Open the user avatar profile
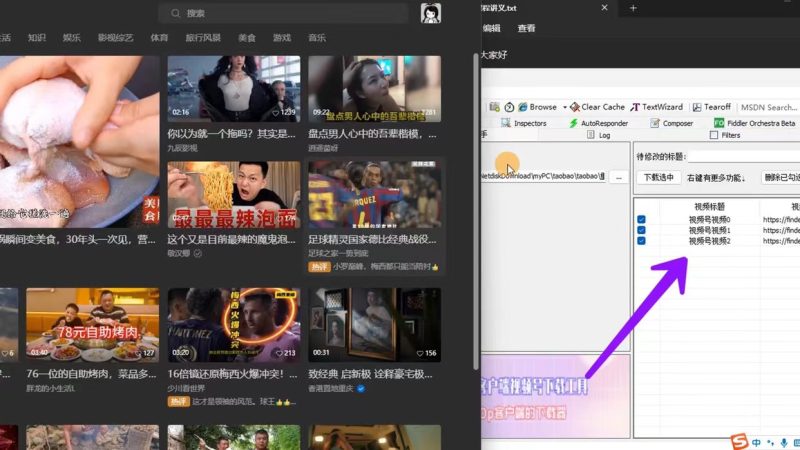This screenshot has height=450, width=800. [431, 13]
